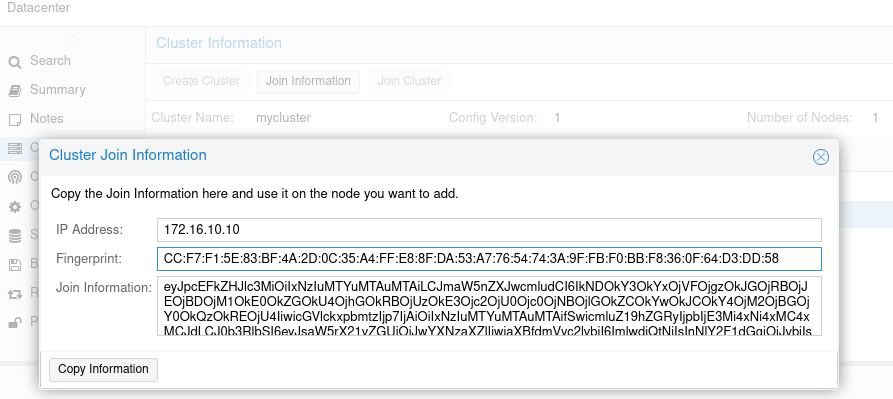Click the Join Information text area
The width and height of the screenshot is (893, 399).
489,306
